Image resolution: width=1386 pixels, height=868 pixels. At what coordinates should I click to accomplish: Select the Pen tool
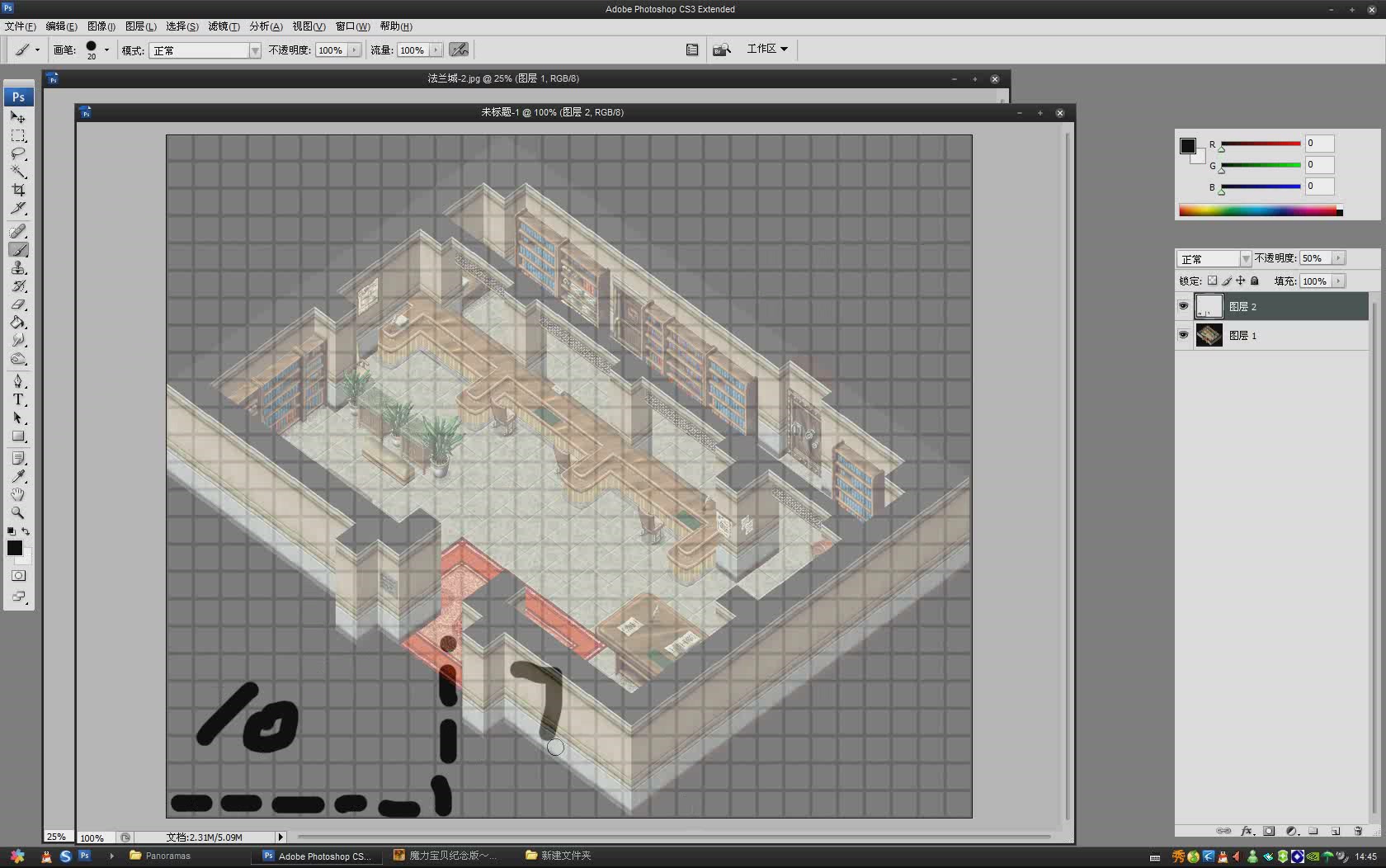(x=18, y=381)
